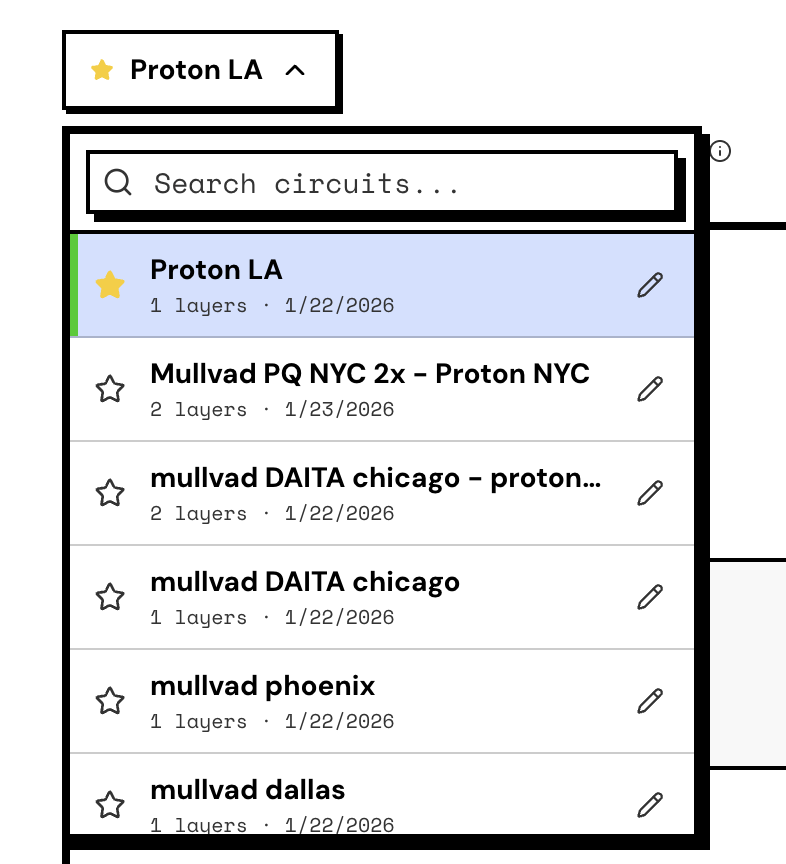Click the edit pencil for mullvad DAITA chicago
786x864 pixels.
click(x=650, y=596)
